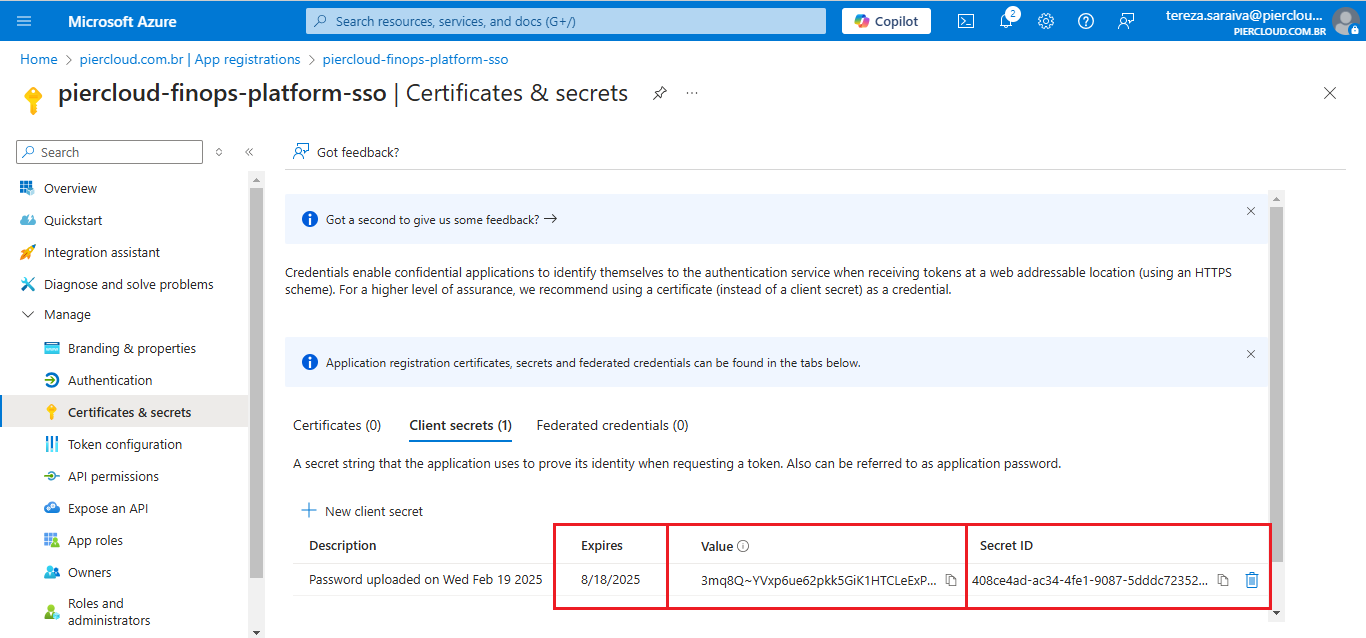The image size is (1366, 638).
Task: Dismiss the feedback banner
Action: coord(1250,211)
